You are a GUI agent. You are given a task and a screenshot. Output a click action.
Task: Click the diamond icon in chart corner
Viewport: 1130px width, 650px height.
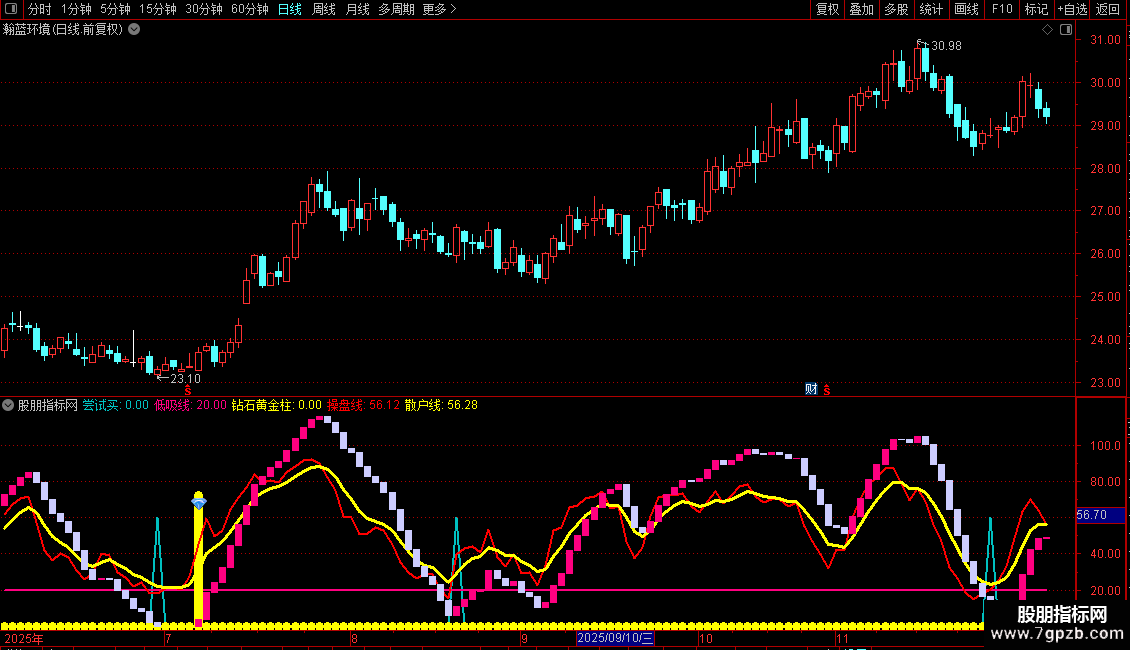point(1047,30)
